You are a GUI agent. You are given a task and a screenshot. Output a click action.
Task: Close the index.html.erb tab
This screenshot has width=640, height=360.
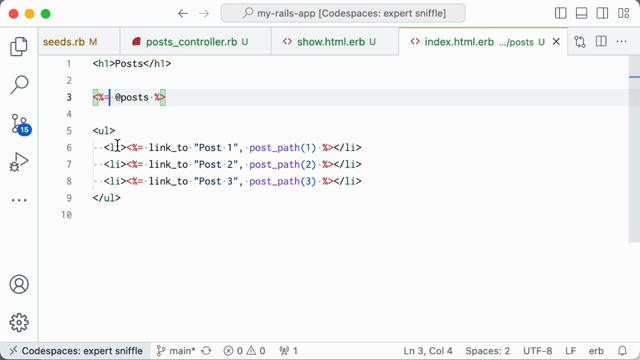556,42
